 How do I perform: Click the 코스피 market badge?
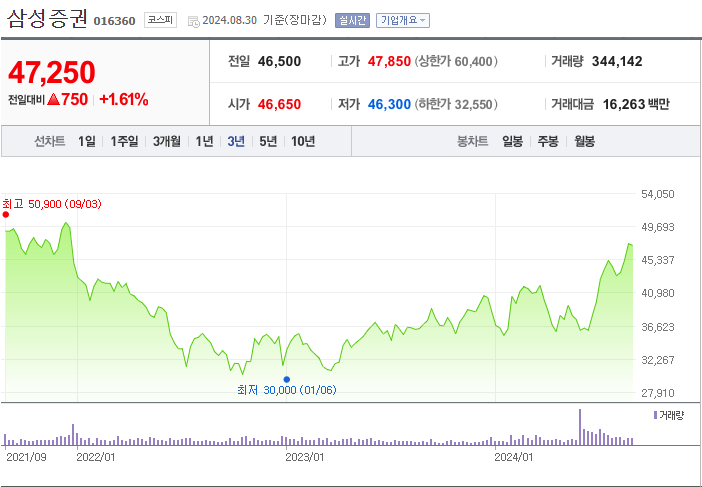(160, 20)
